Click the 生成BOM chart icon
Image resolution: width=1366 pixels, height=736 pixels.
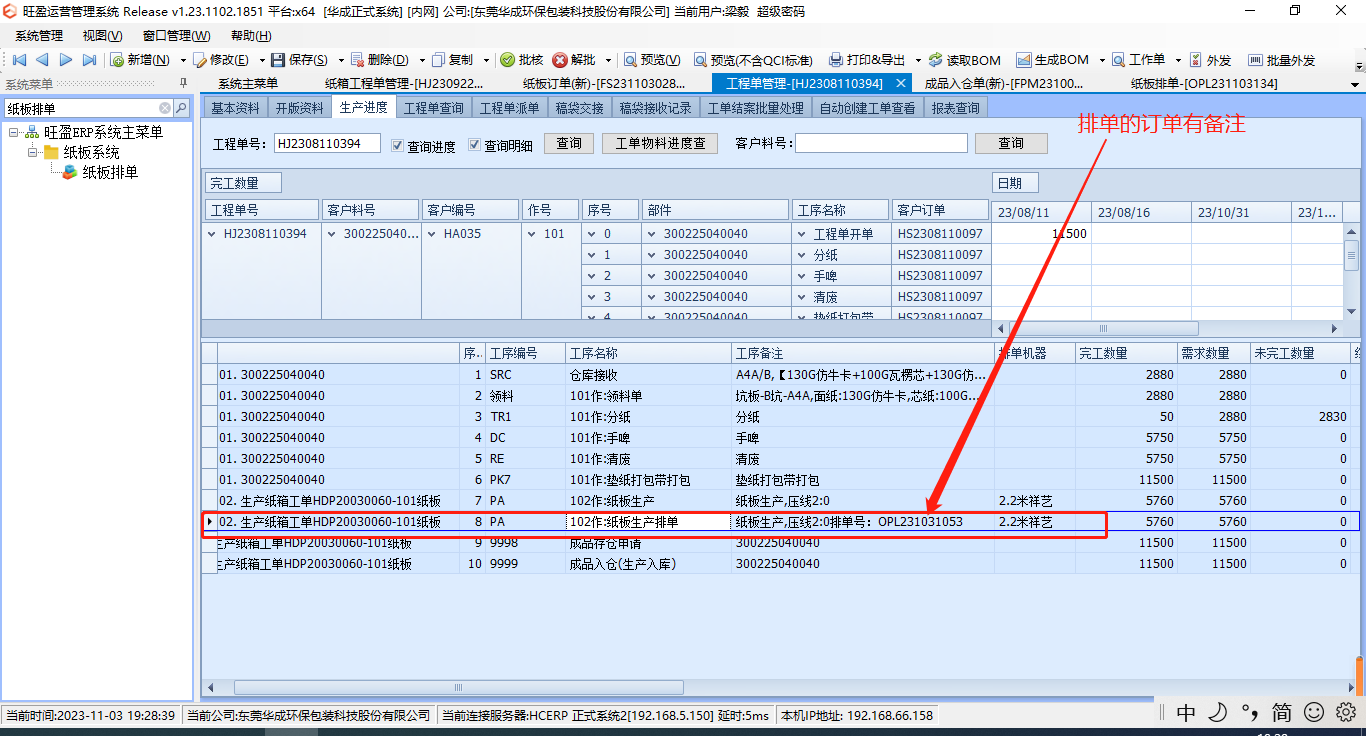(1023, 60)
